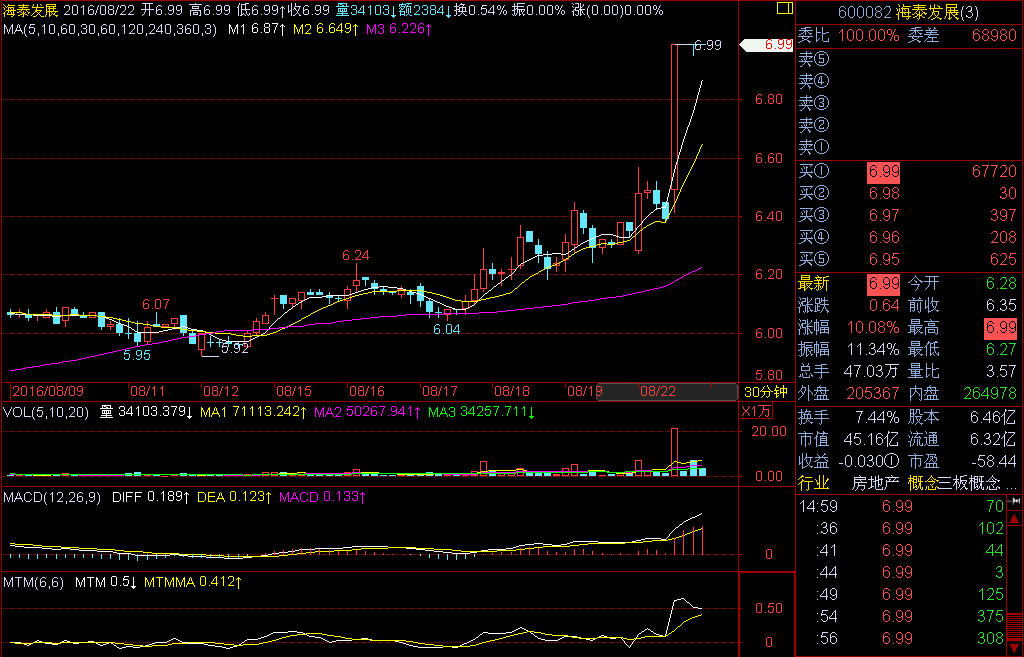
Task: Click the highlighted 最高 6.99 value
Action: point(1000,328)
